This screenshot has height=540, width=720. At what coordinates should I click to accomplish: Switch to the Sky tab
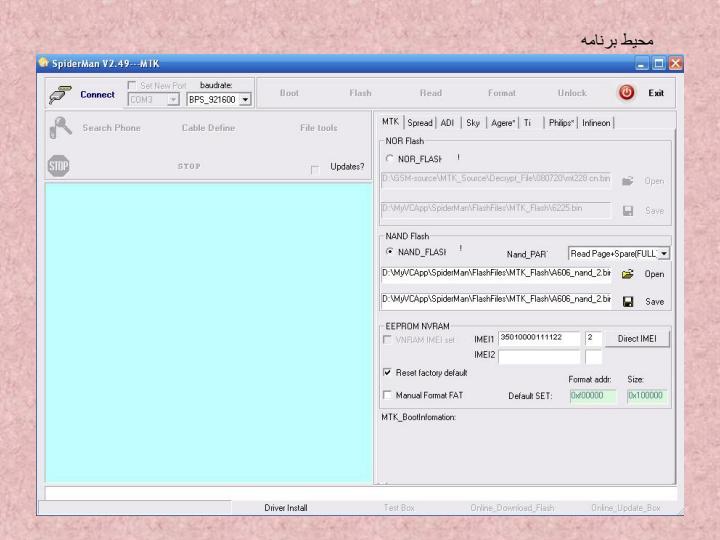[x=473, y=123]
